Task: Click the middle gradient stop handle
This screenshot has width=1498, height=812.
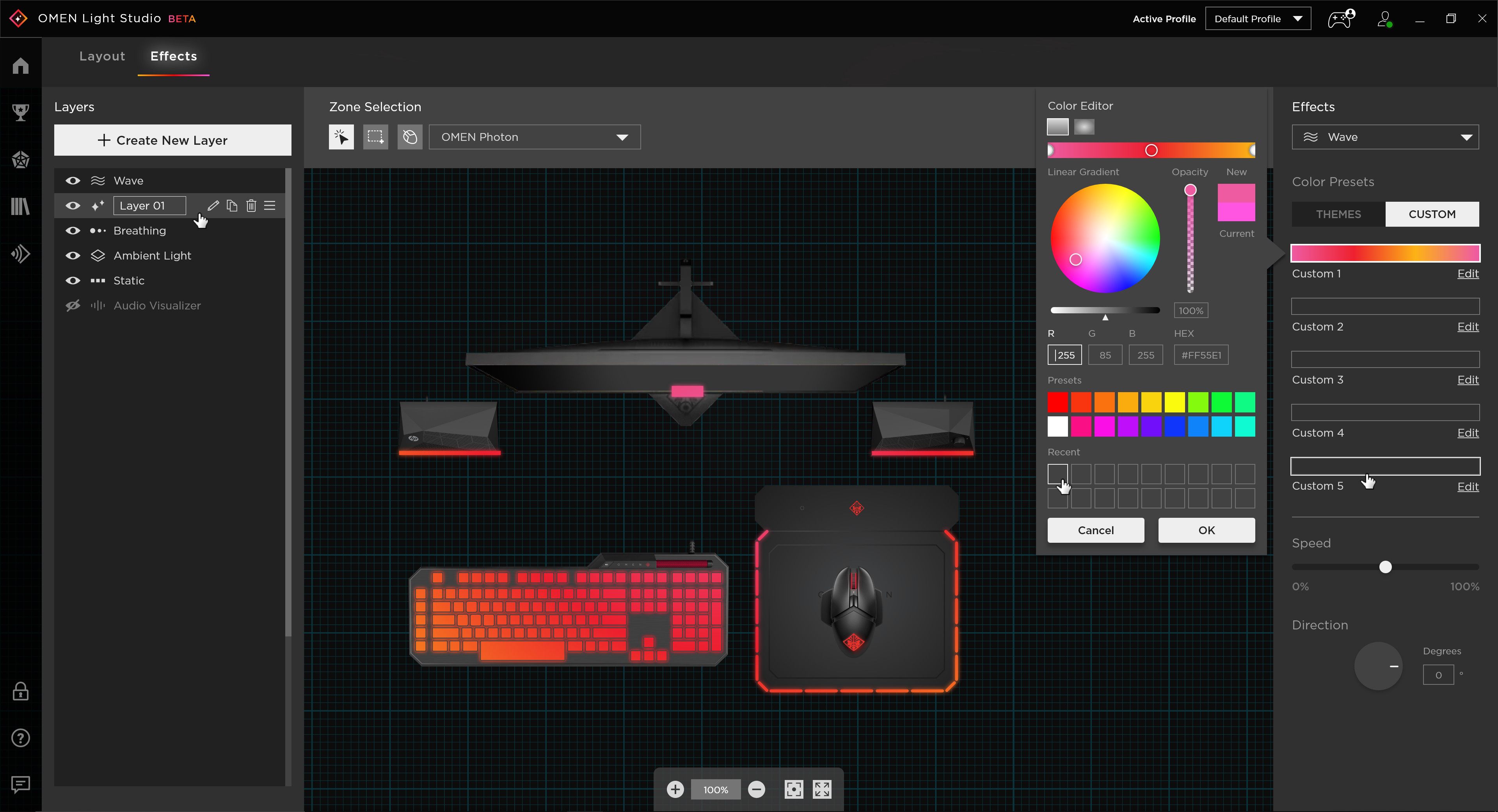Action: pyautogui.click(x=1151, y=151)
